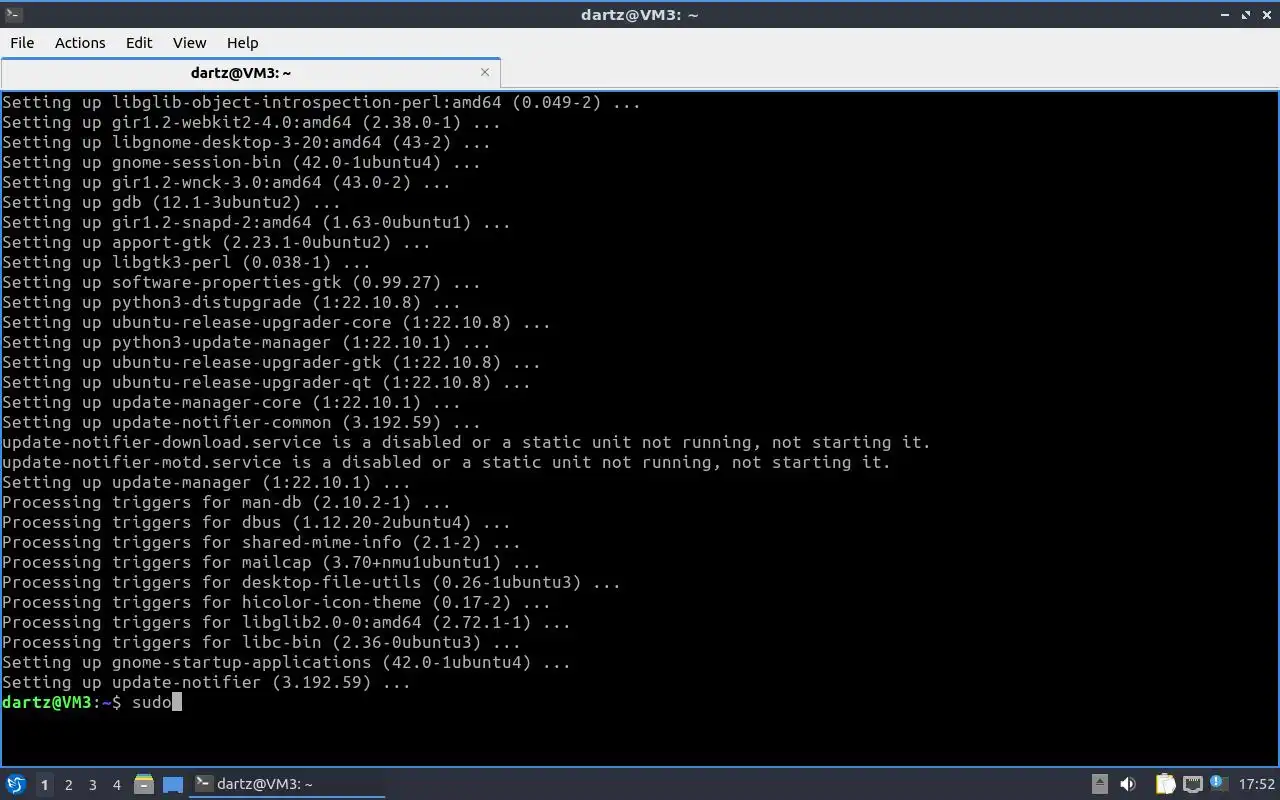The width and height of the screenshot is (1280, 800).
Task: Click 'Processing triggers for libc-bin' line
Action: [261, 642]
